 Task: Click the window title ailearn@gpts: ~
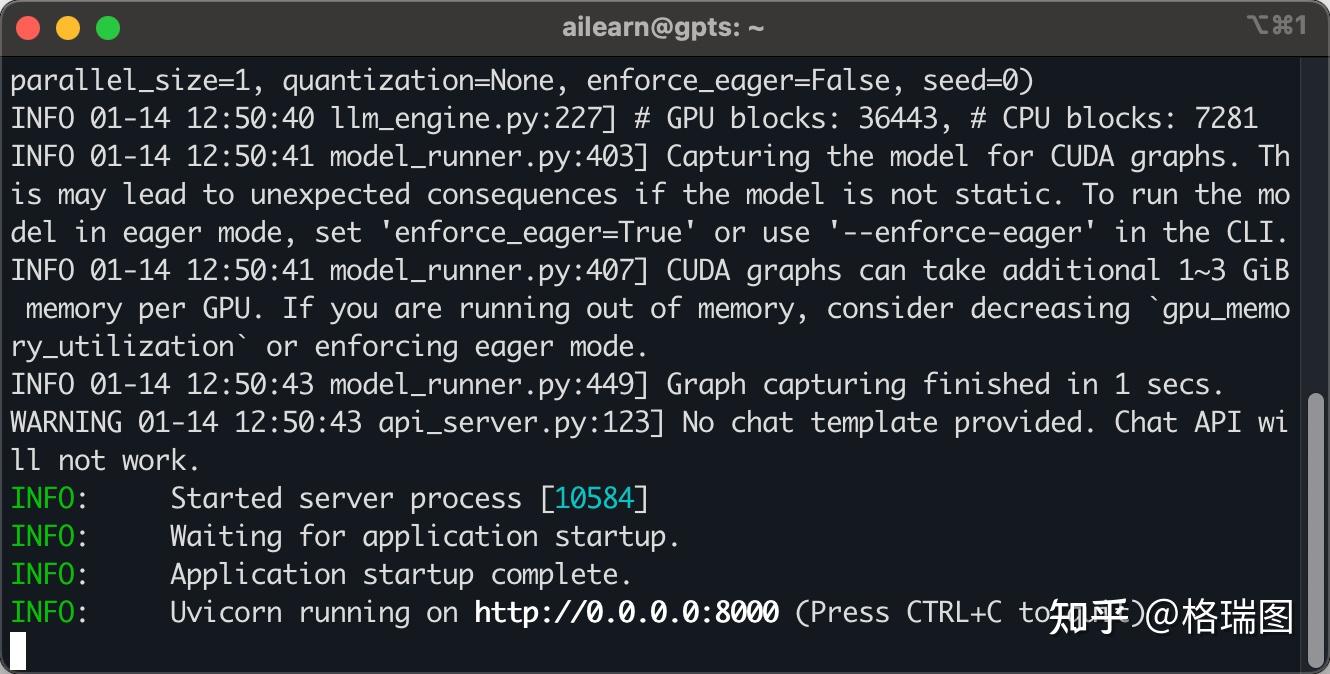663,28
